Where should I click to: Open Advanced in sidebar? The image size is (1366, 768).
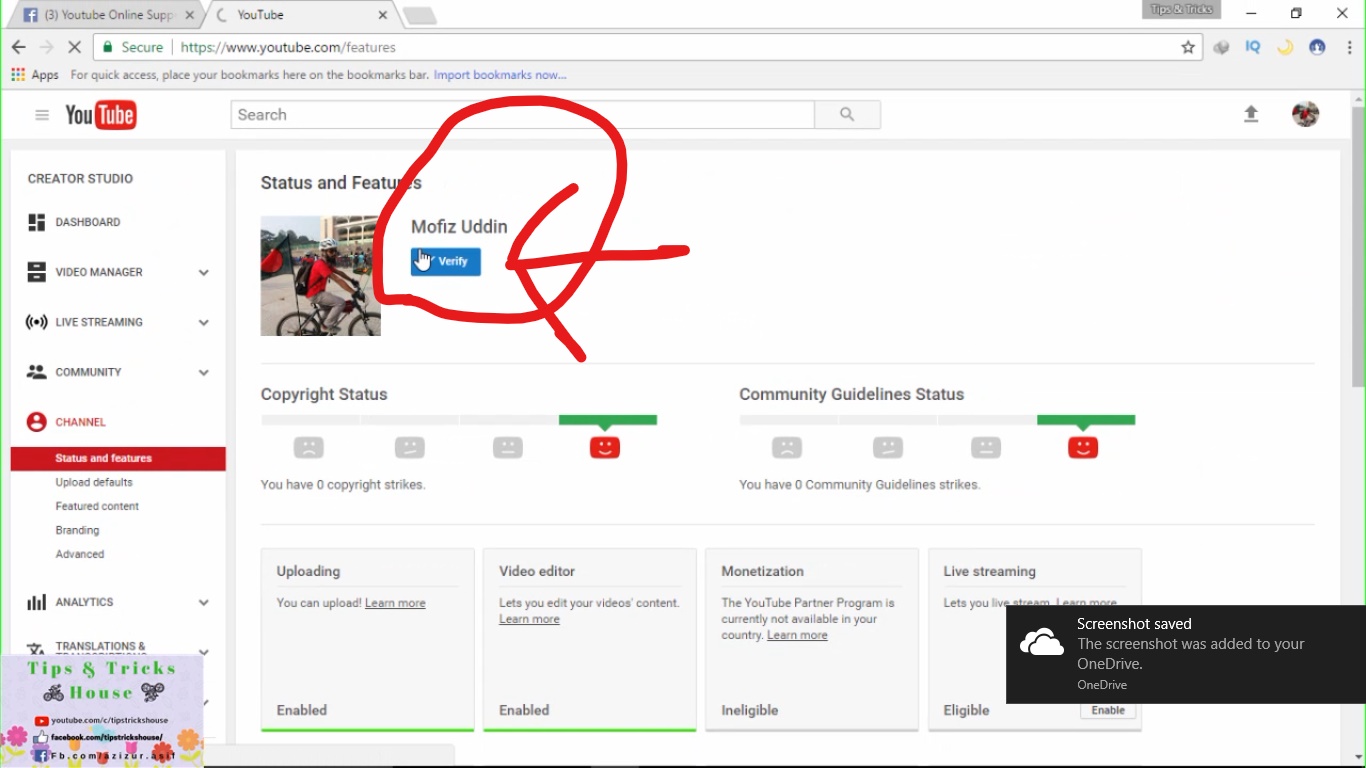point(80,554)
